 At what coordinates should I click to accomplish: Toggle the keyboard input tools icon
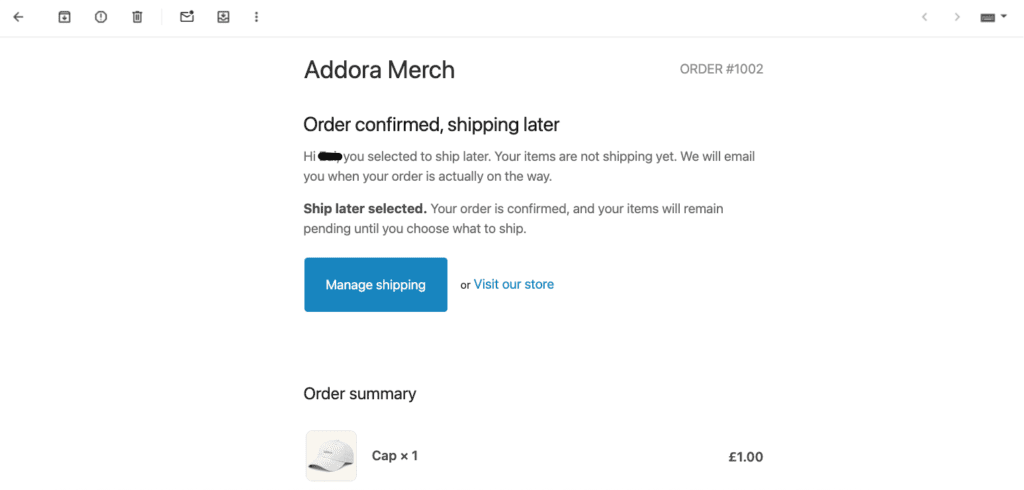click(x=988, y=17)
